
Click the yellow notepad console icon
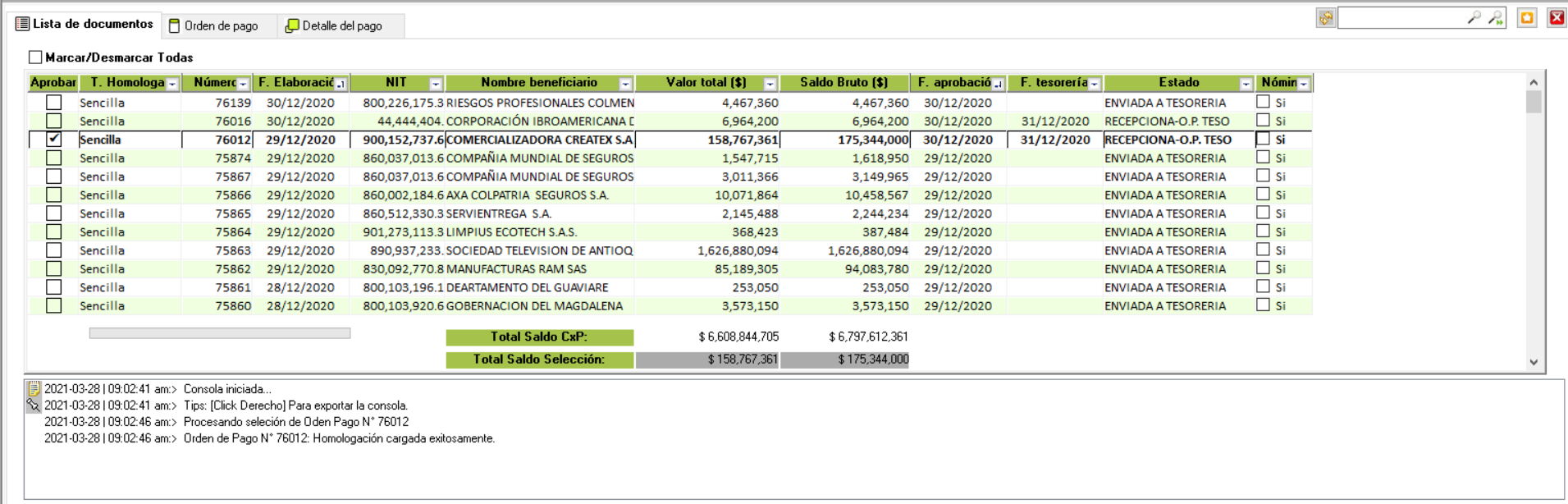[x=34, y=389]
